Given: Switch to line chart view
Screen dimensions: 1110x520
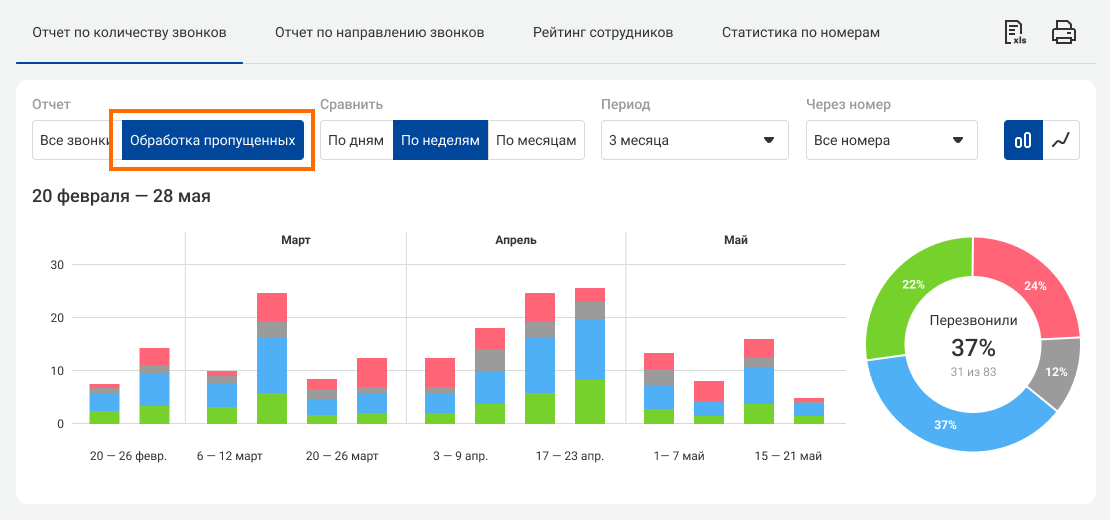Looking at the screenshot, I should point(1061,140).
